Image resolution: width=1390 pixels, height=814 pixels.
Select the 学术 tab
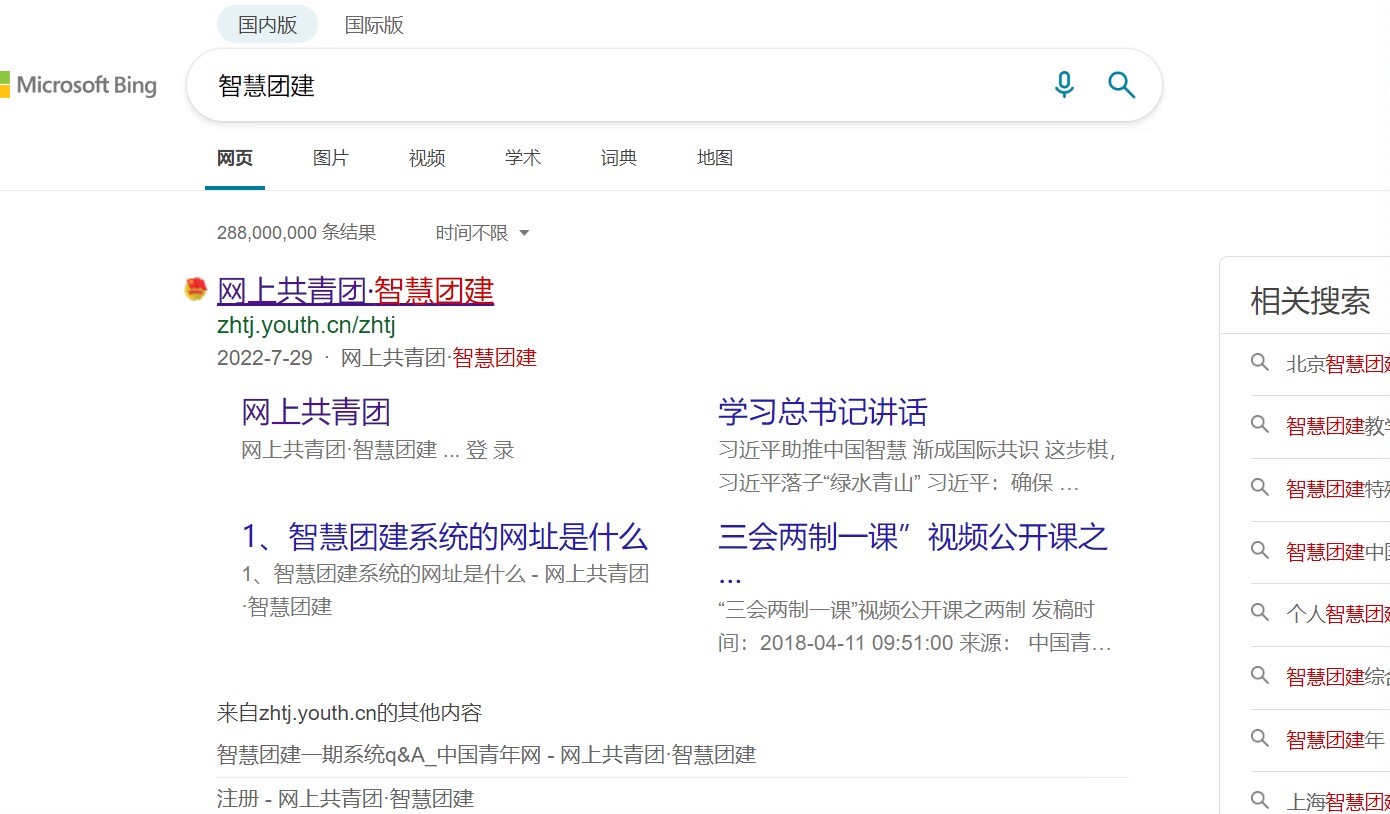[x=522, y=158]
